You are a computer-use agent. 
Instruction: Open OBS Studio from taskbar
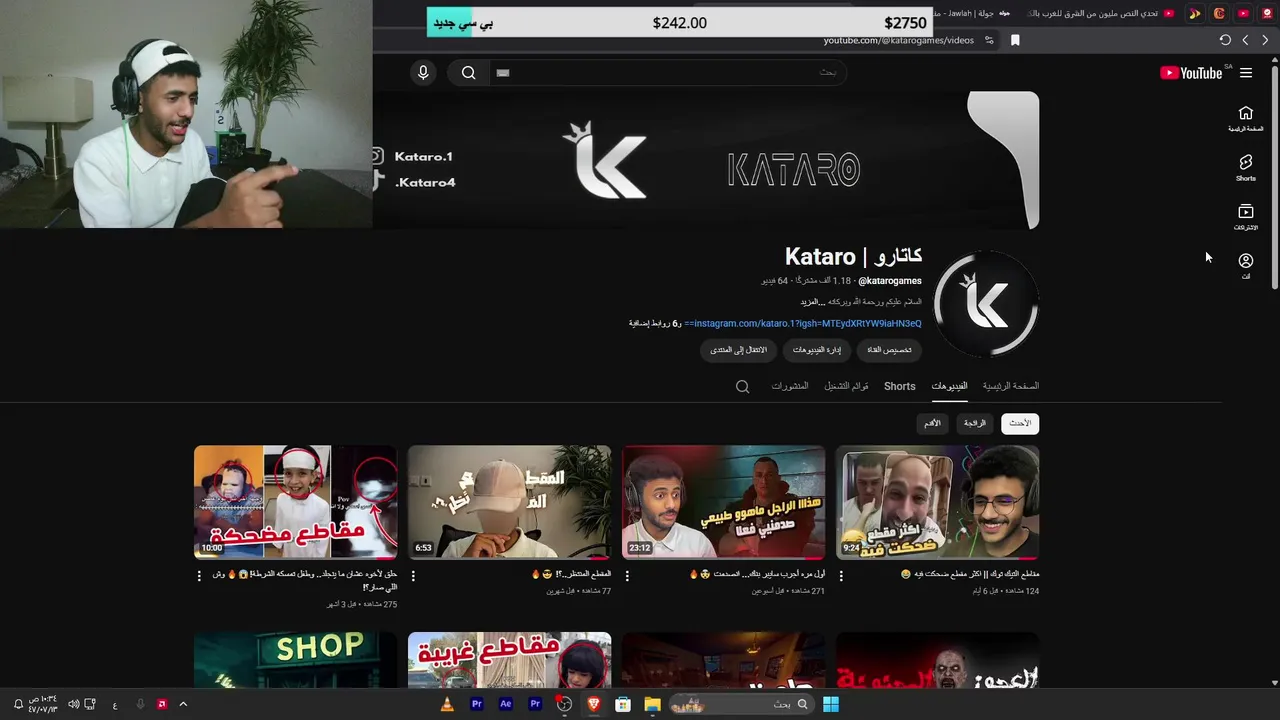pyautogui.click(x=565, y=704)
